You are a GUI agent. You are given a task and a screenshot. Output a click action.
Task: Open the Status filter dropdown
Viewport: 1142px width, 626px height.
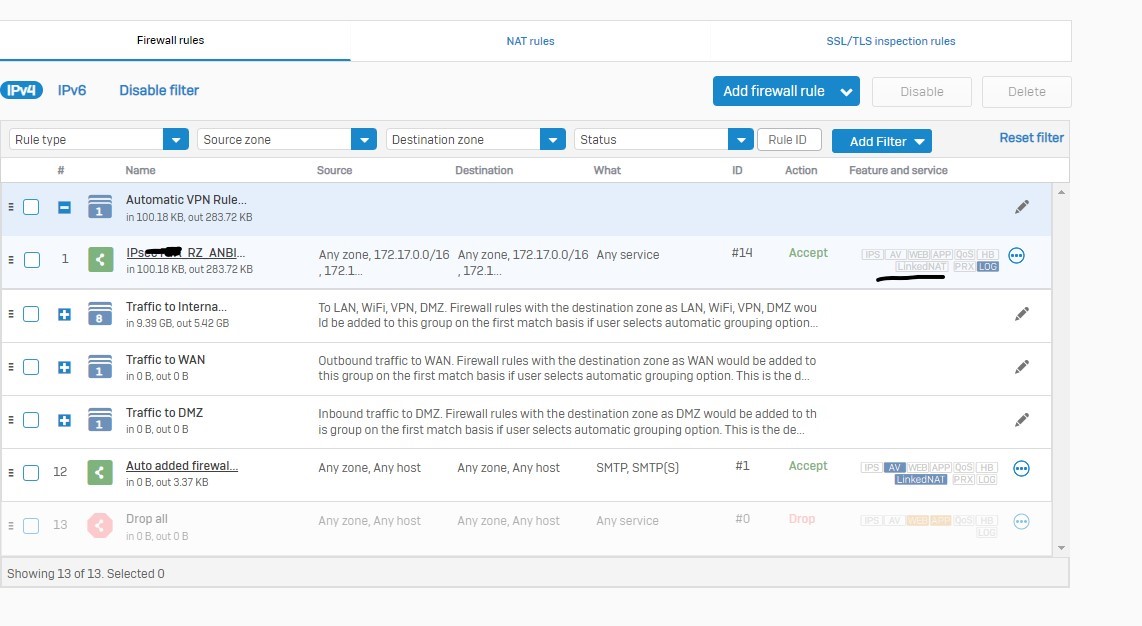point(663,139)
